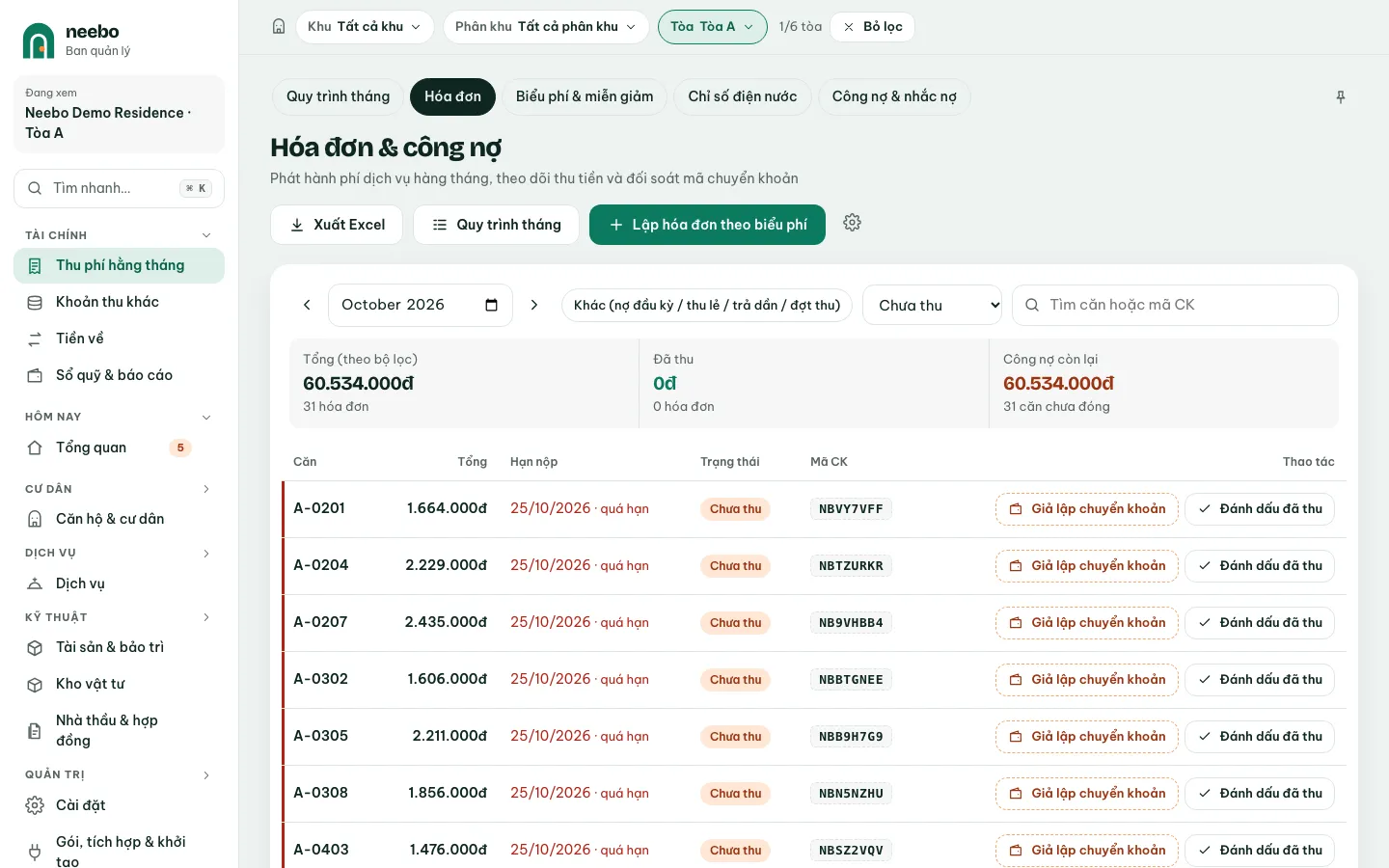Click transfer code NB9VHBB4

851,623
